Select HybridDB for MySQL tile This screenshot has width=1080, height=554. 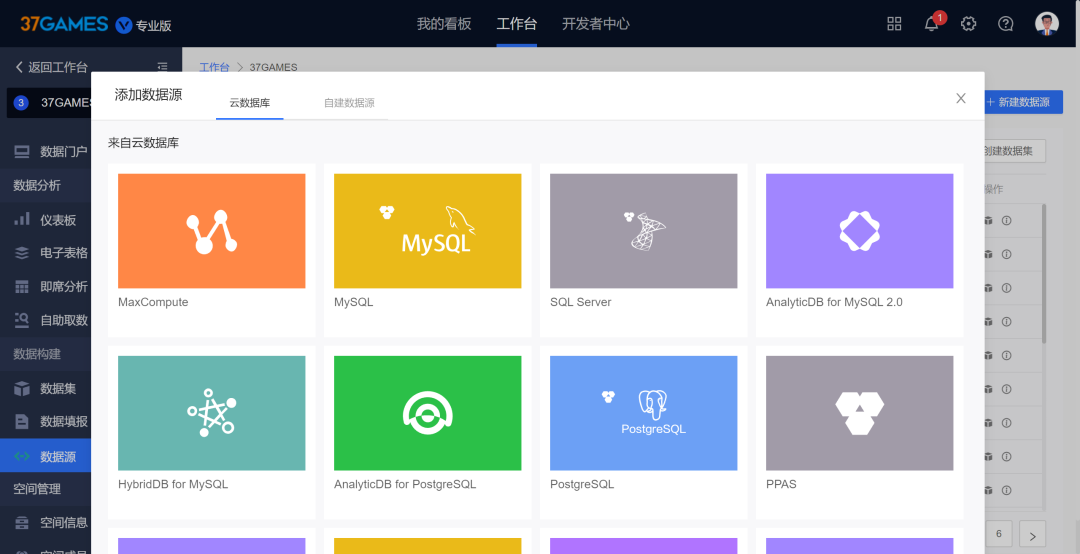(x=211, y=432)
